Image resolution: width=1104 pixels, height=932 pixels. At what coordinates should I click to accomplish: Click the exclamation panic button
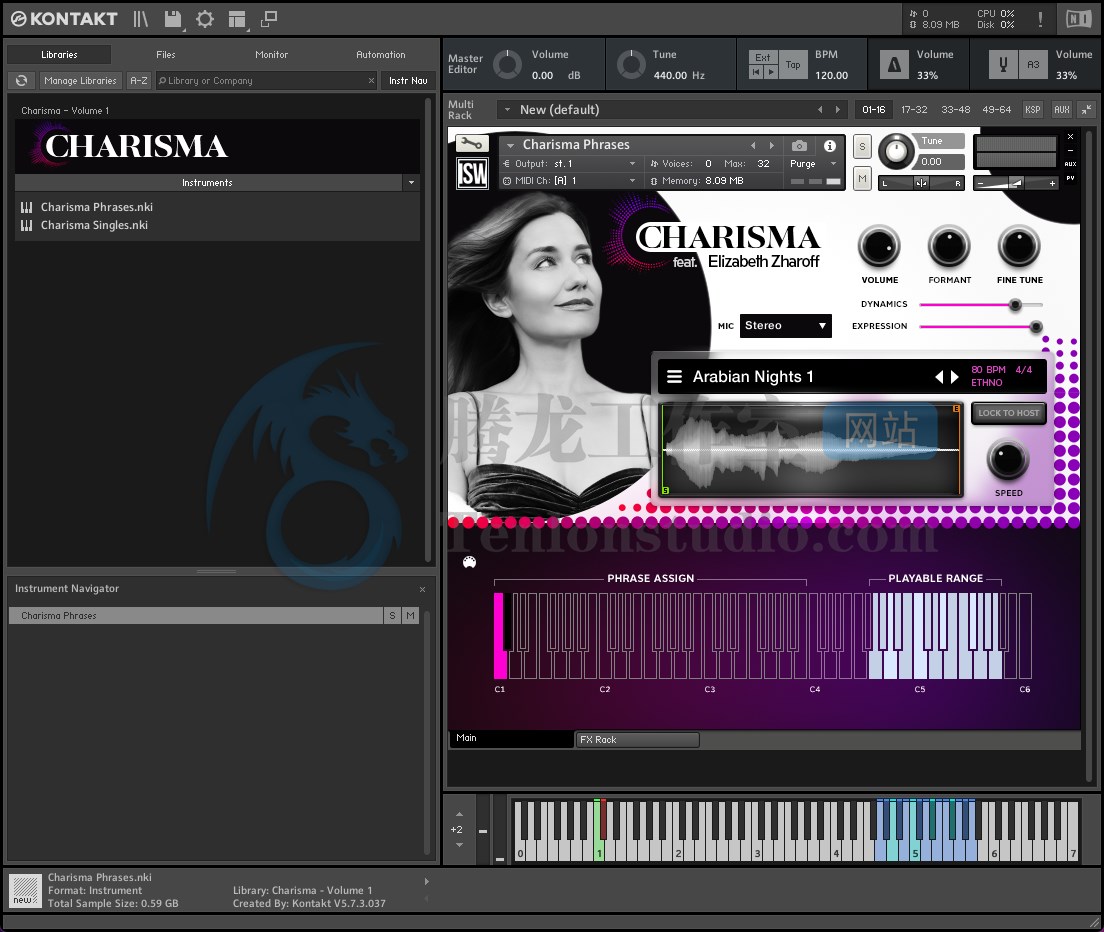(x=1040, y=19)
